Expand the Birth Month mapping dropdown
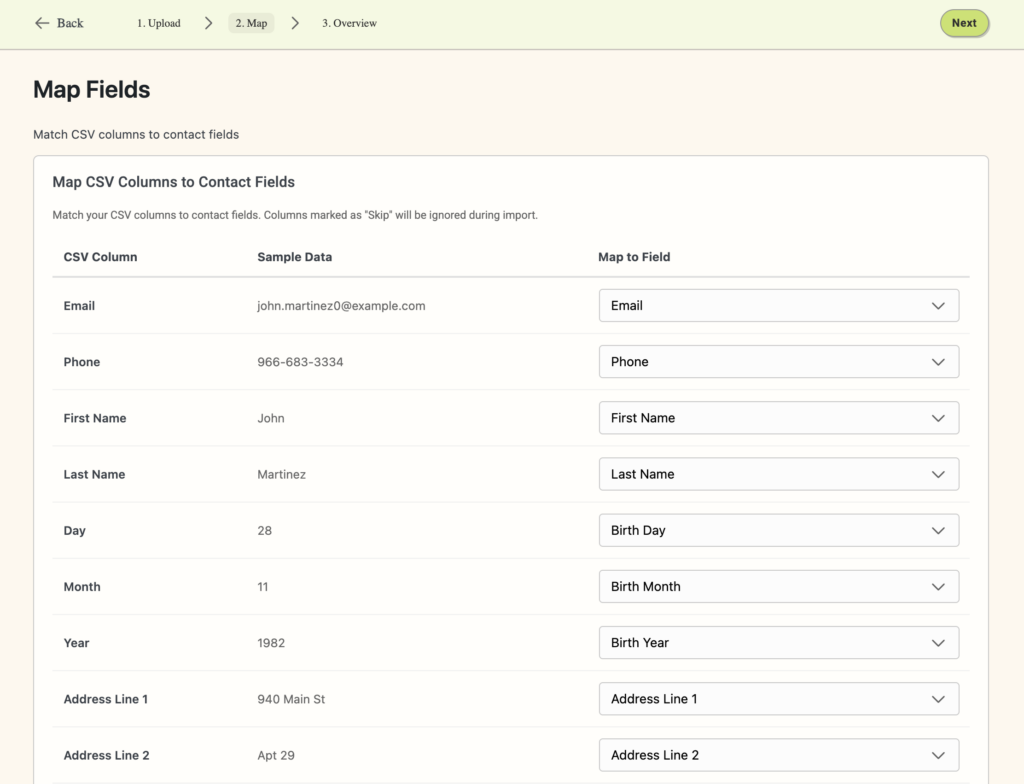 click(x=778, y=587)
